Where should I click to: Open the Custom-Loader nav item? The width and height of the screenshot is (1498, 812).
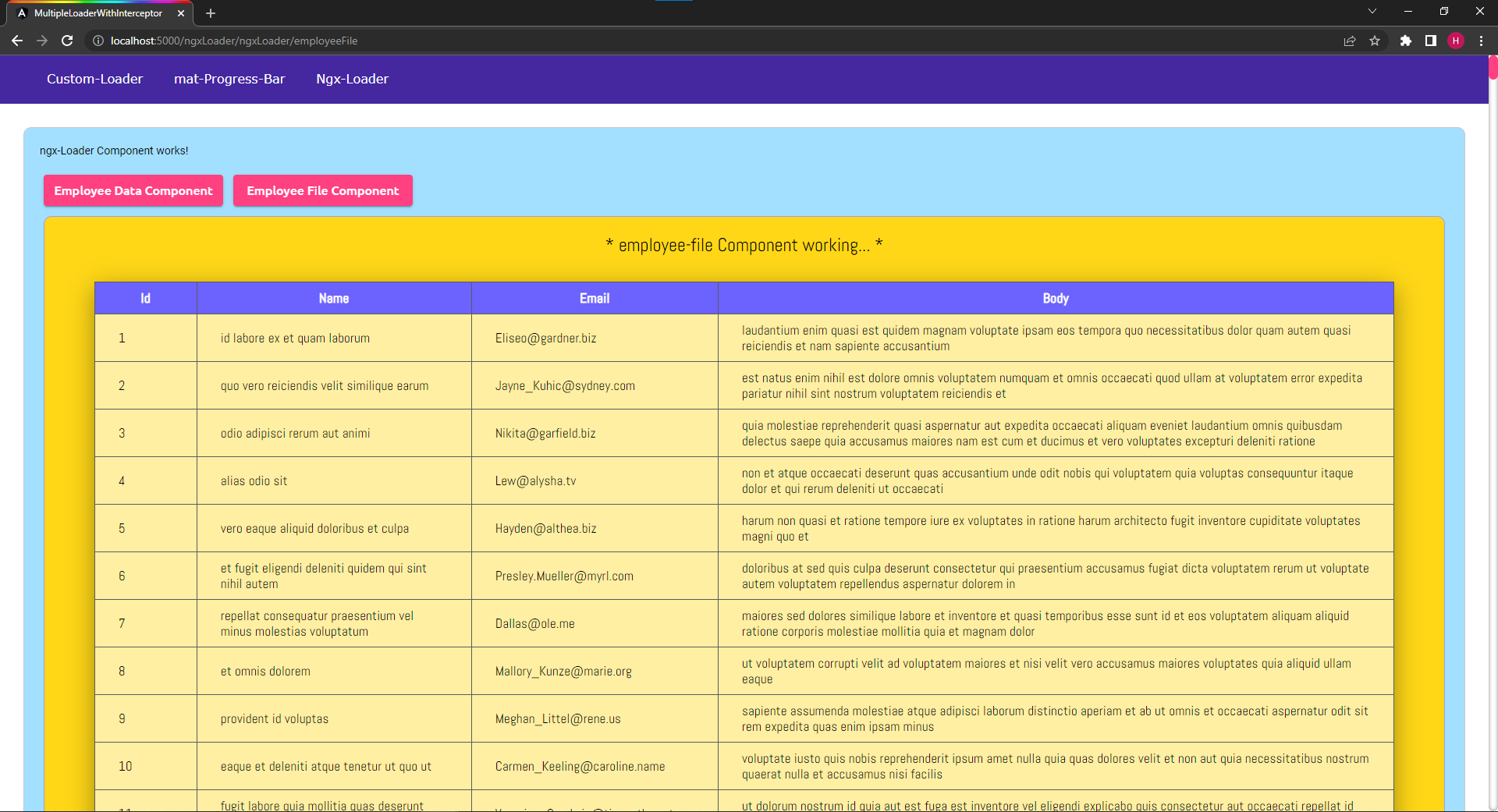94,79
